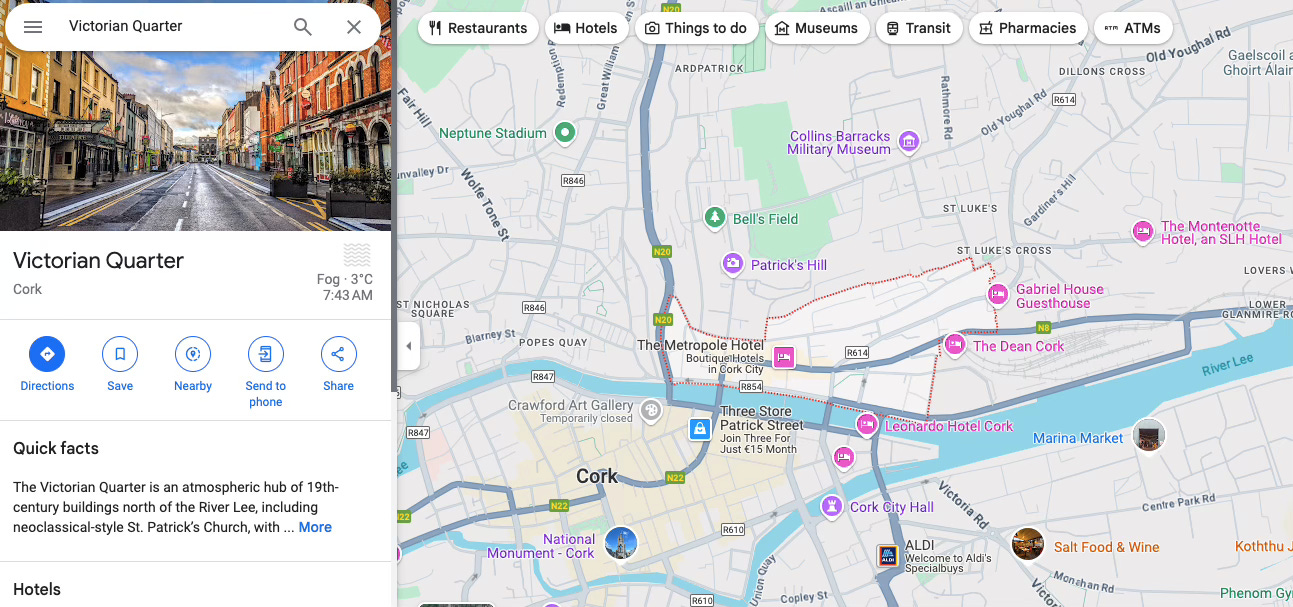Click the Send to phone icon
The width and height of the screenshot is (1293, 607).
click(x=266, y=354)
